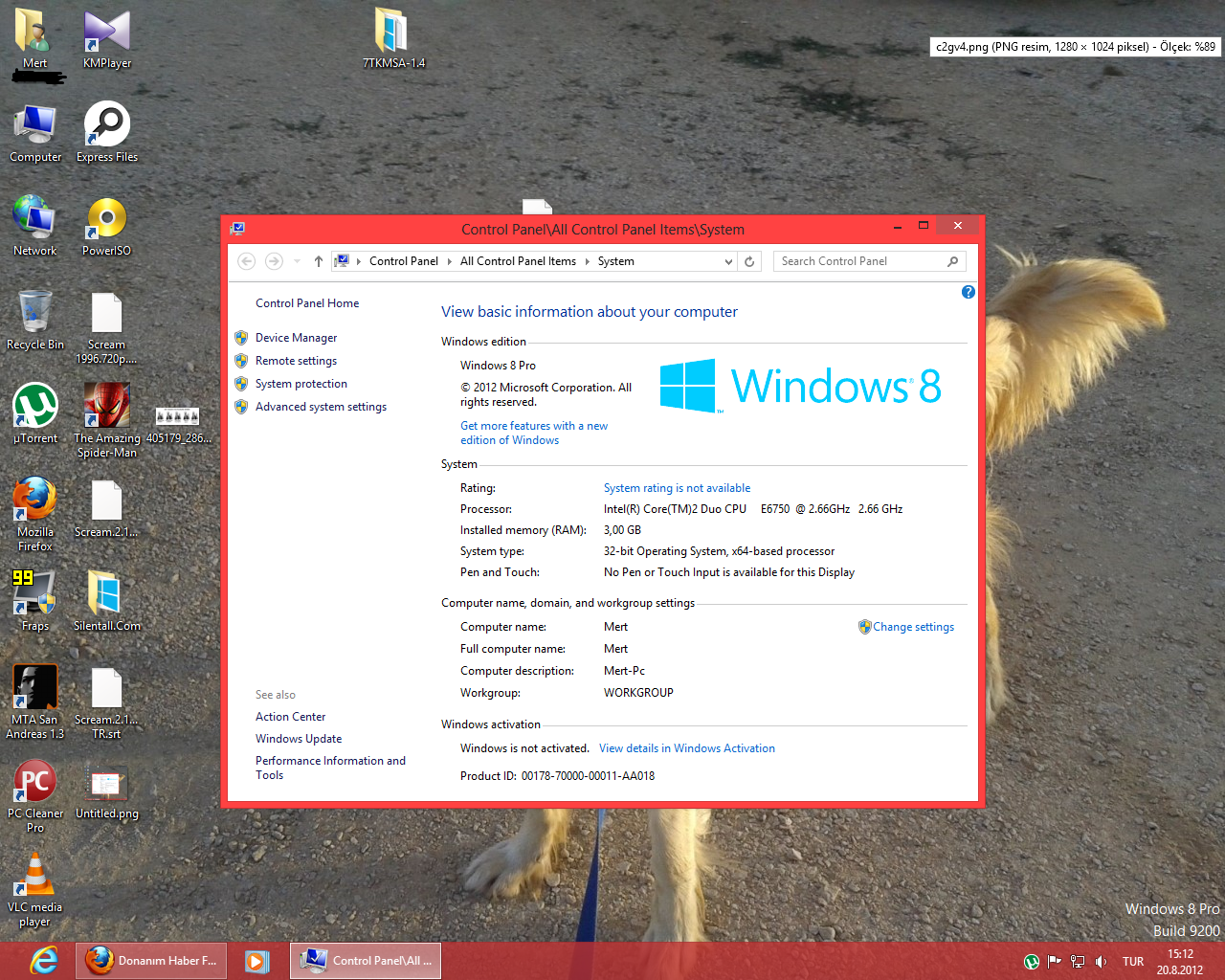This screenshot has width=1225, height=980.
Task: Open Windows Update under See also
Action: point(299,739)
